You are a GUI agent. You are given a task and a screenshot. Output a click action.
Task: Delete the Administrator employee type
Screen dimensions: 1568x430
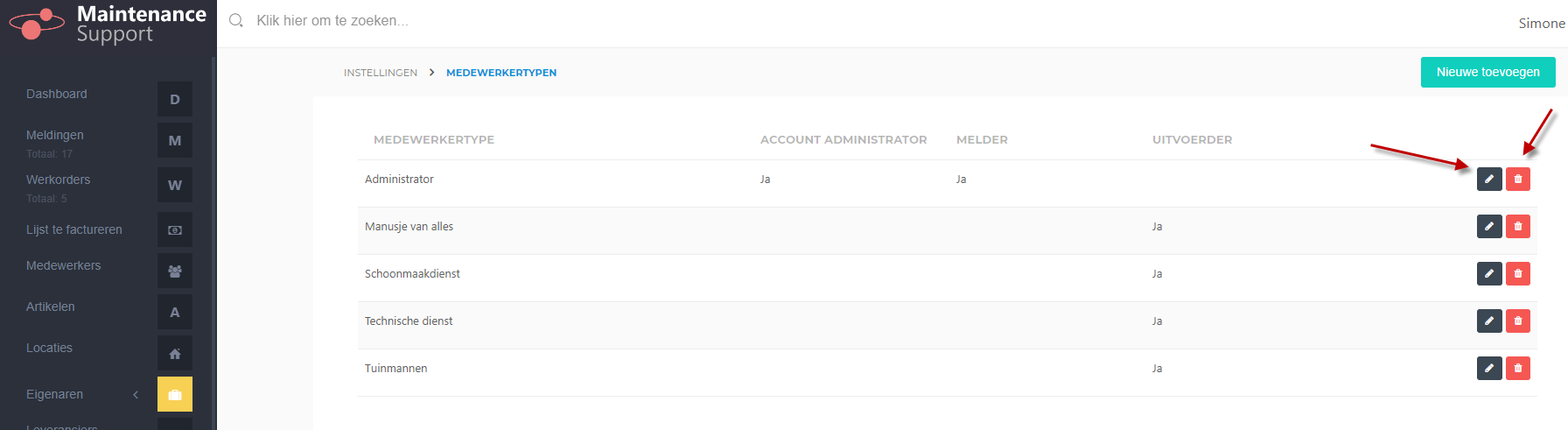(x=1518, y=179)
